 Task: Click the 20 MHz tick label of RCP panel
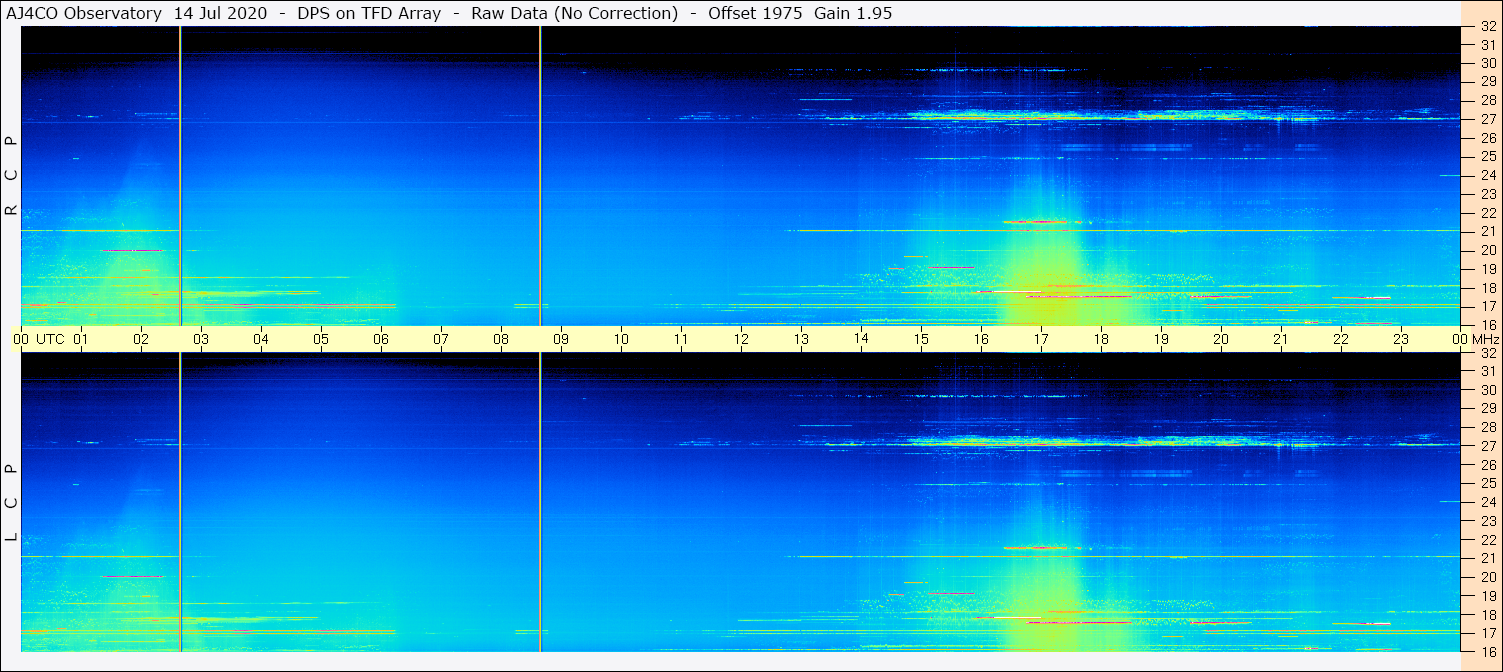point(1487,250)
